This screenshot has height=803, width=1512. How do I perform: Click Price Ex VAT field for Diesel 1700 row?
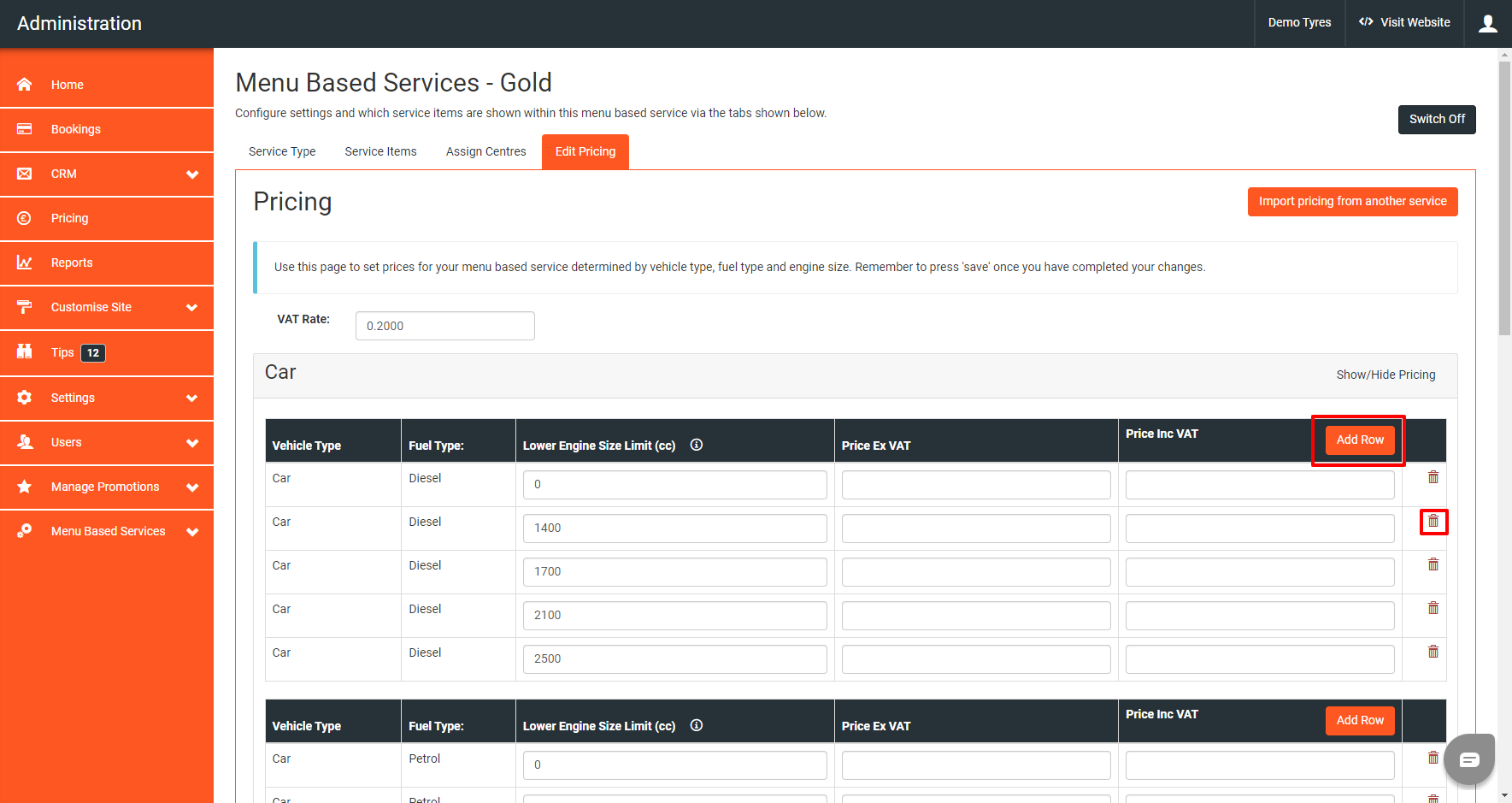coord(976,571)
